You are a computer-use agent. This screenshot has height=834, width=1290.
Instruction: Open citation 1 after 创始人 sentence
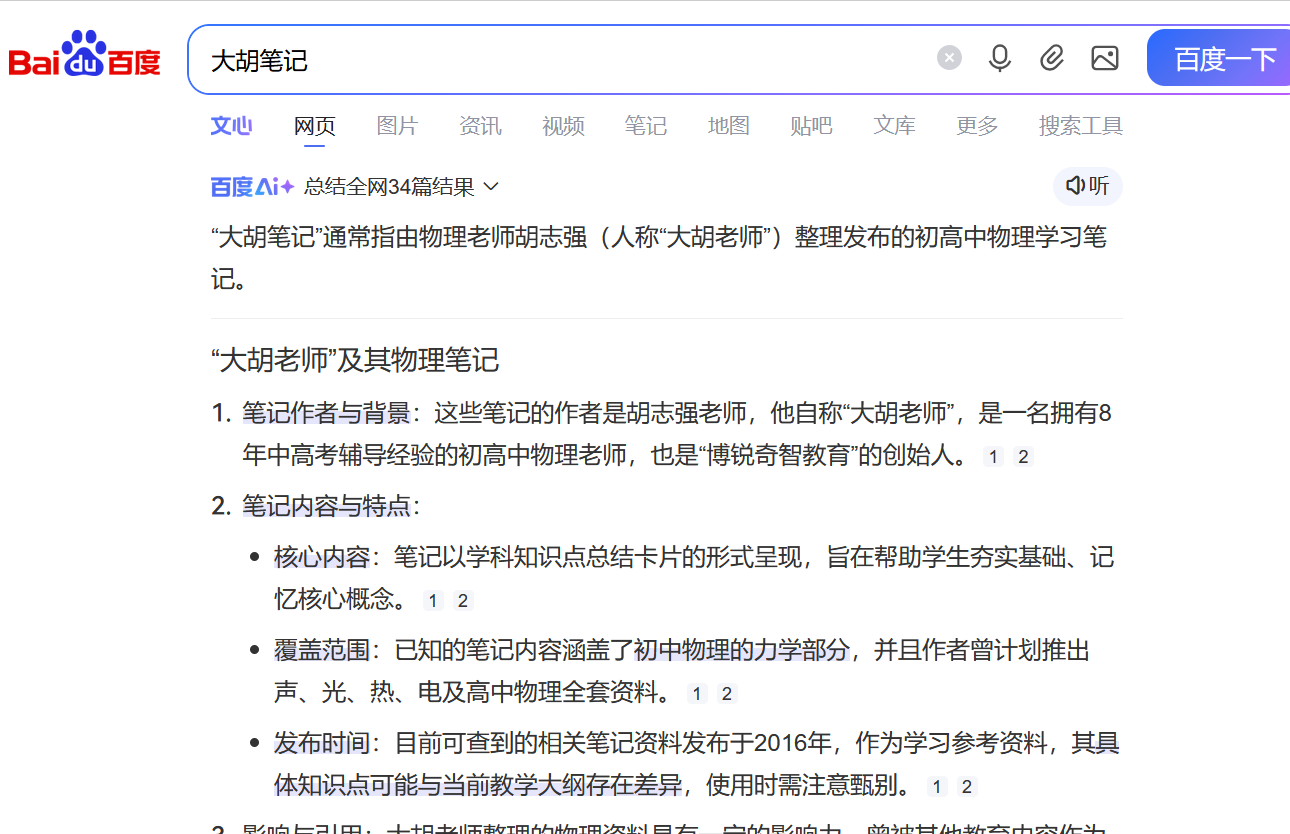tap(993, 457)
